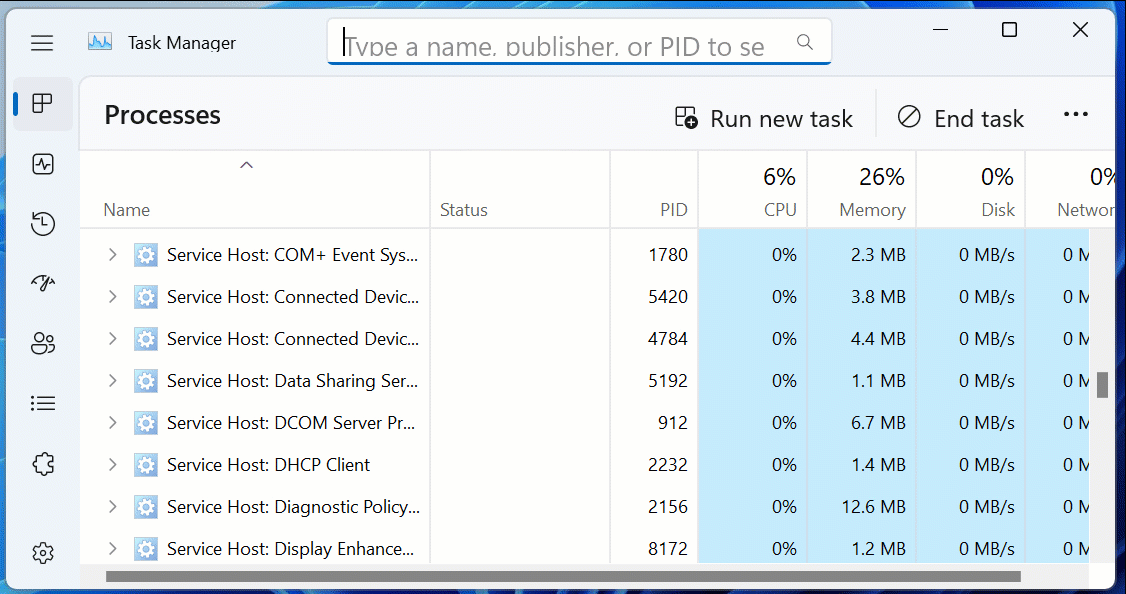The width and height of the screenshot is (1126, 594).
Task: Open Task Manager settings gear
Action: tap(42, 553)
